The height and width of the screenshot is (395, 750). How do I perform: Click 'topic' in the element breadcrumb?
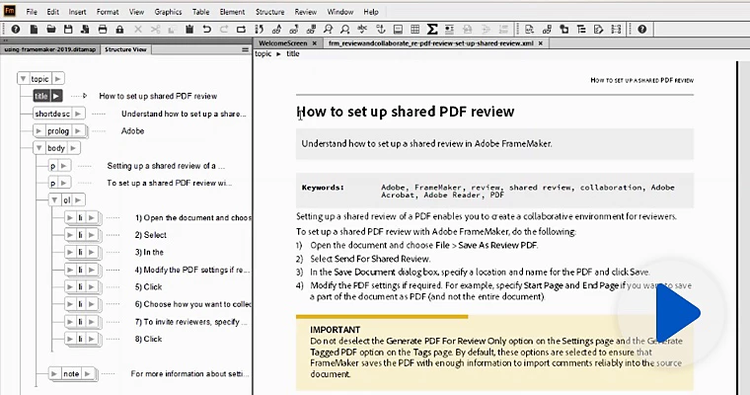(263, 54)
